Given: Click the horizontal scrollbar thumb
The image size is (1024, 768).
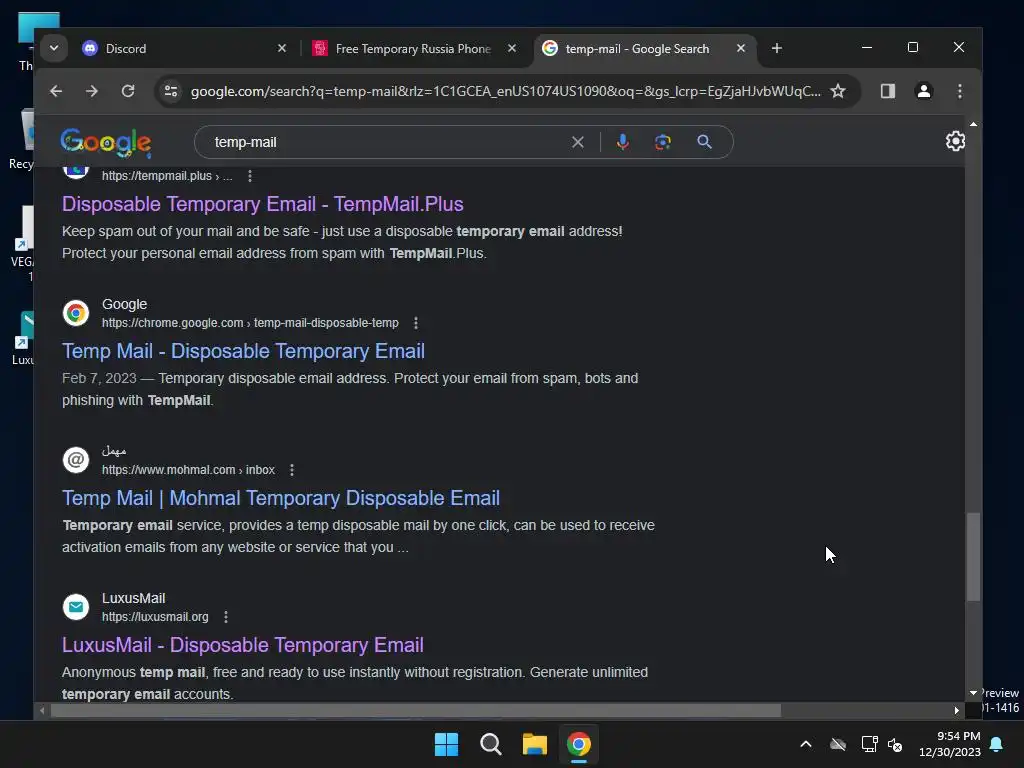Looking at the screenshot, I should click(x=416, y=711).
